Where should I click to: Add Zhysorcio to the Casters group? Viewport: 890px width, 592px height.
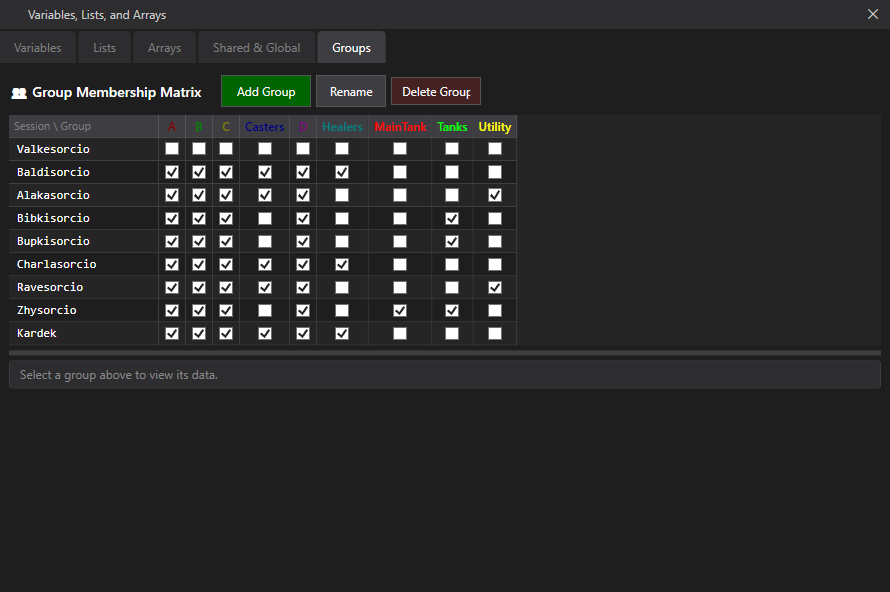265,310
